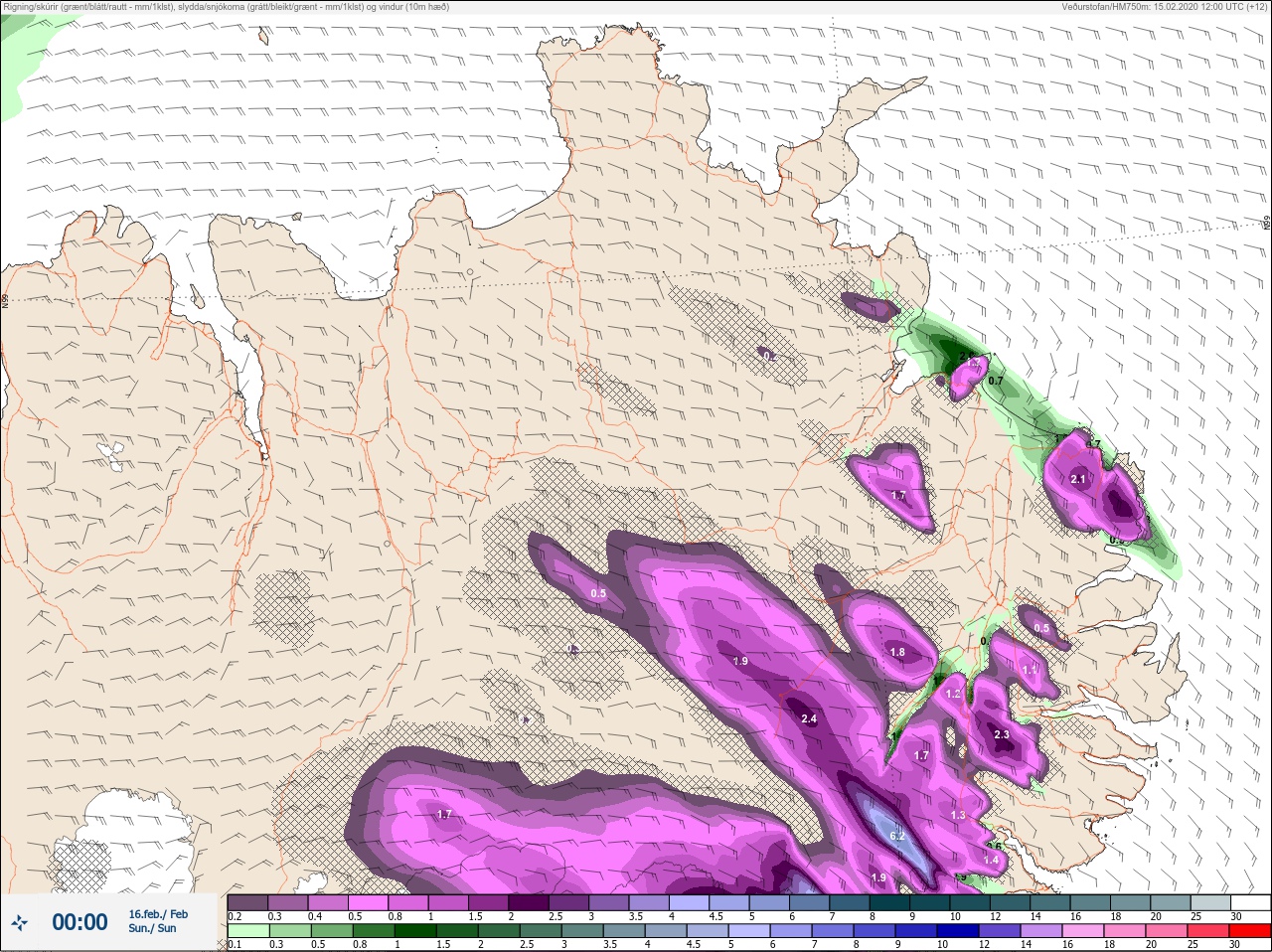
Task: Select the white top-row legend swatch above 30
Action: [x=1250, y=903]
